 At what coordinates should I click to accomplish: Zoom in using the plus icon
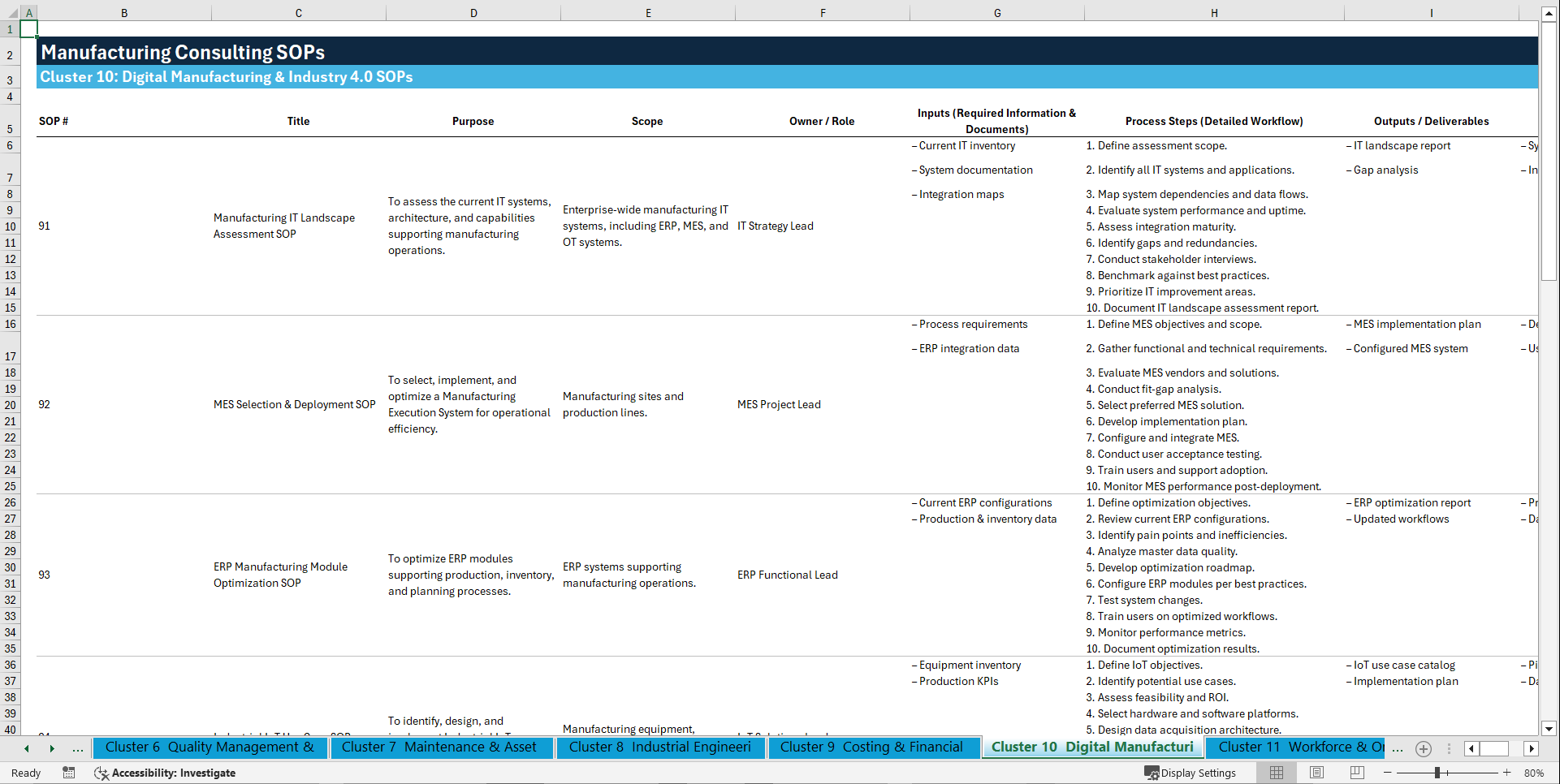click(x=1507, y=773)
